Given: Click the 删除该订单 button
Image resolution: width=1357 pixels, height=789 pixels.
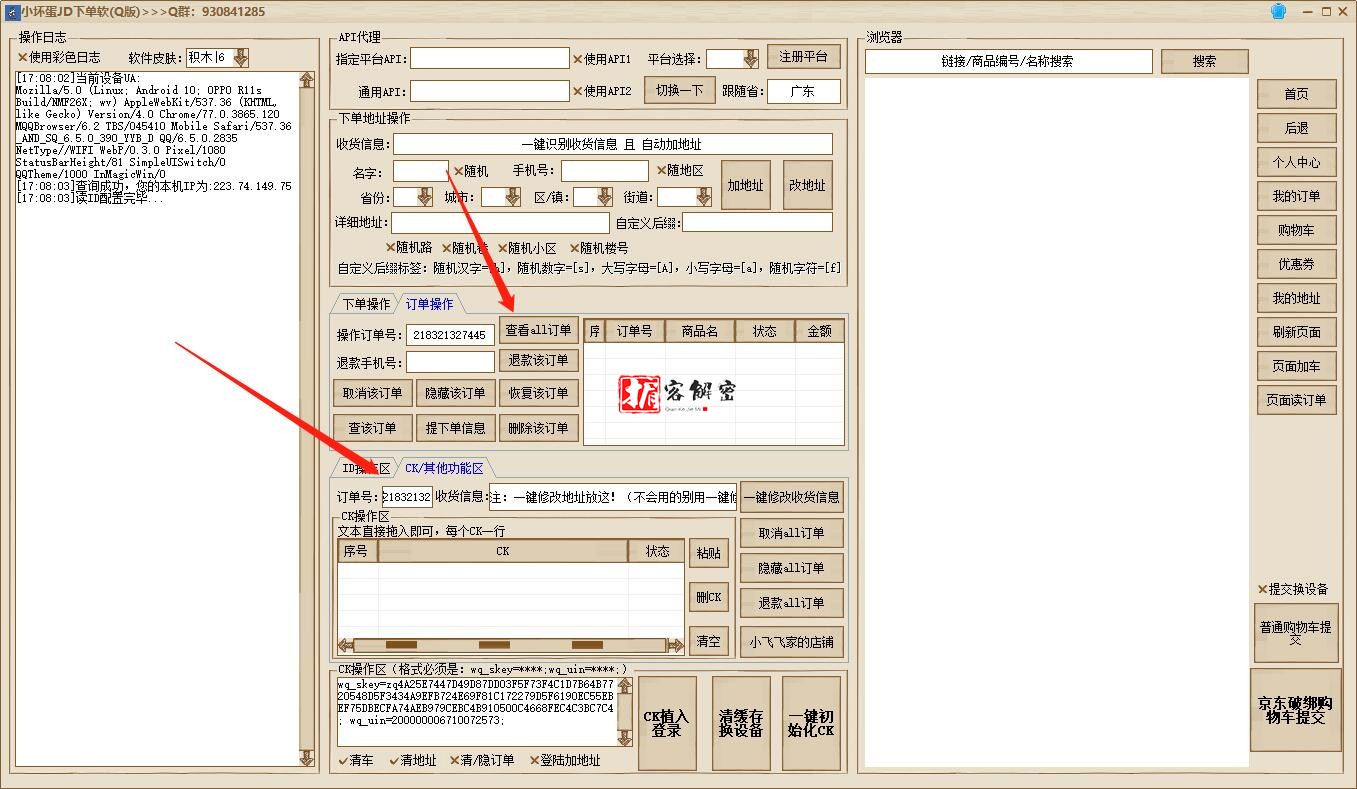Looking at the screenshot, I should (538, 428).
